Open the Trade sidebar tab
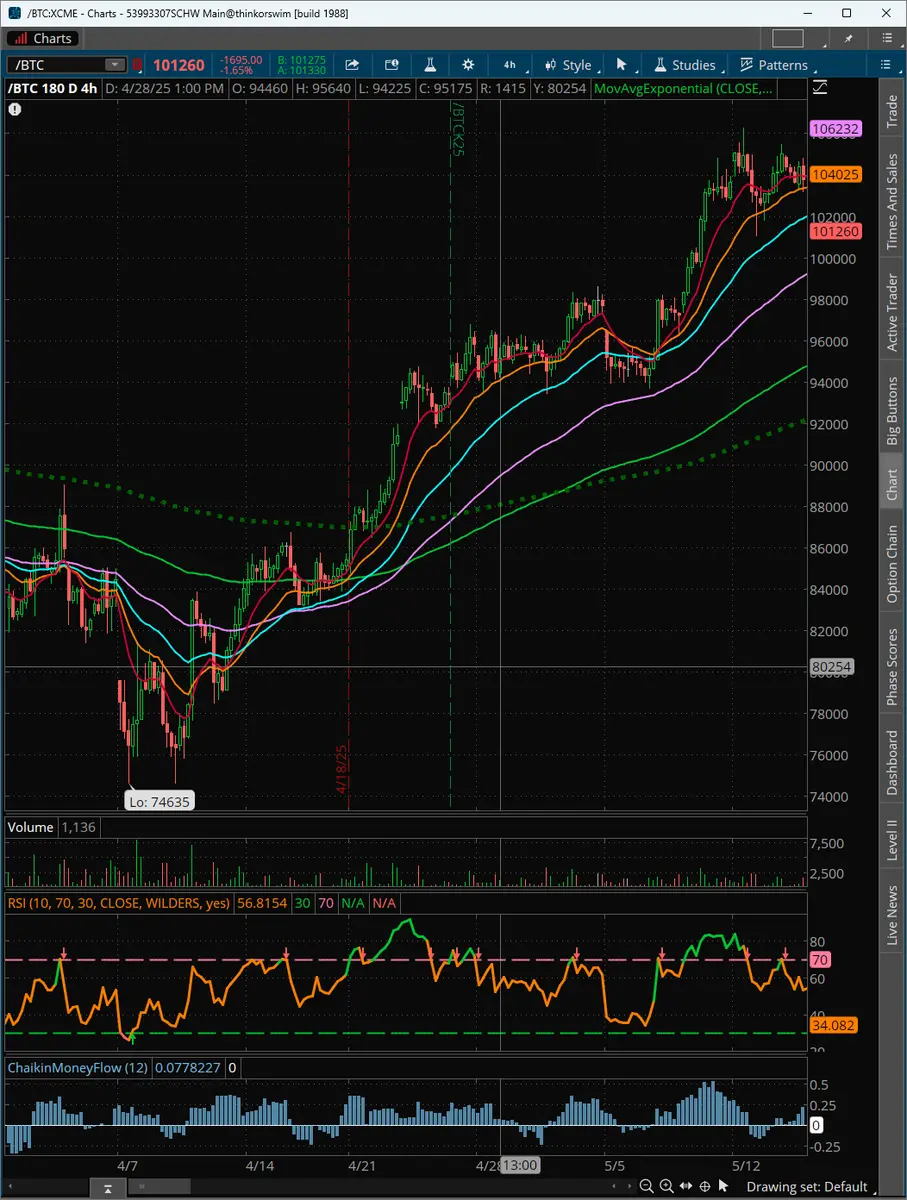The height and width of the screenshot is (1200, 907). 892,112
